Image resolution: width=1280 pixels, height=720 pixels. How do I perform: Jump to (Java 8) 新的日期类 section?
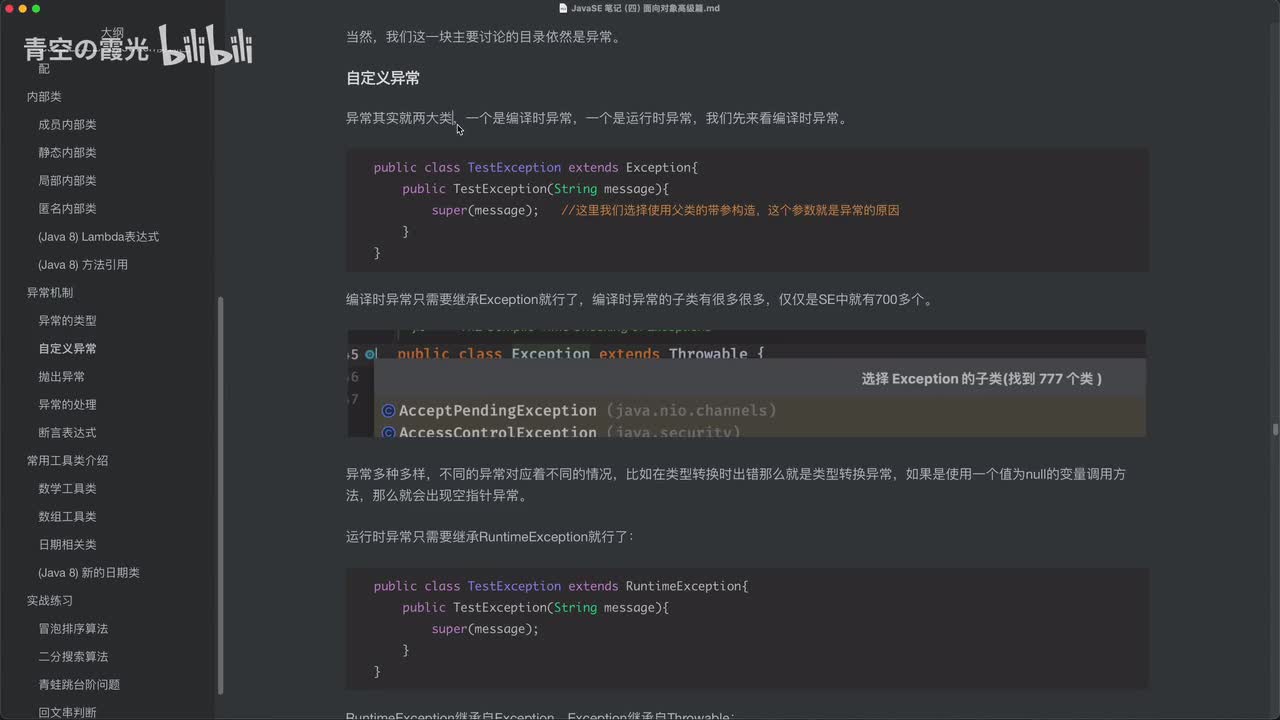pyautogui.click(x=89, y=573)
